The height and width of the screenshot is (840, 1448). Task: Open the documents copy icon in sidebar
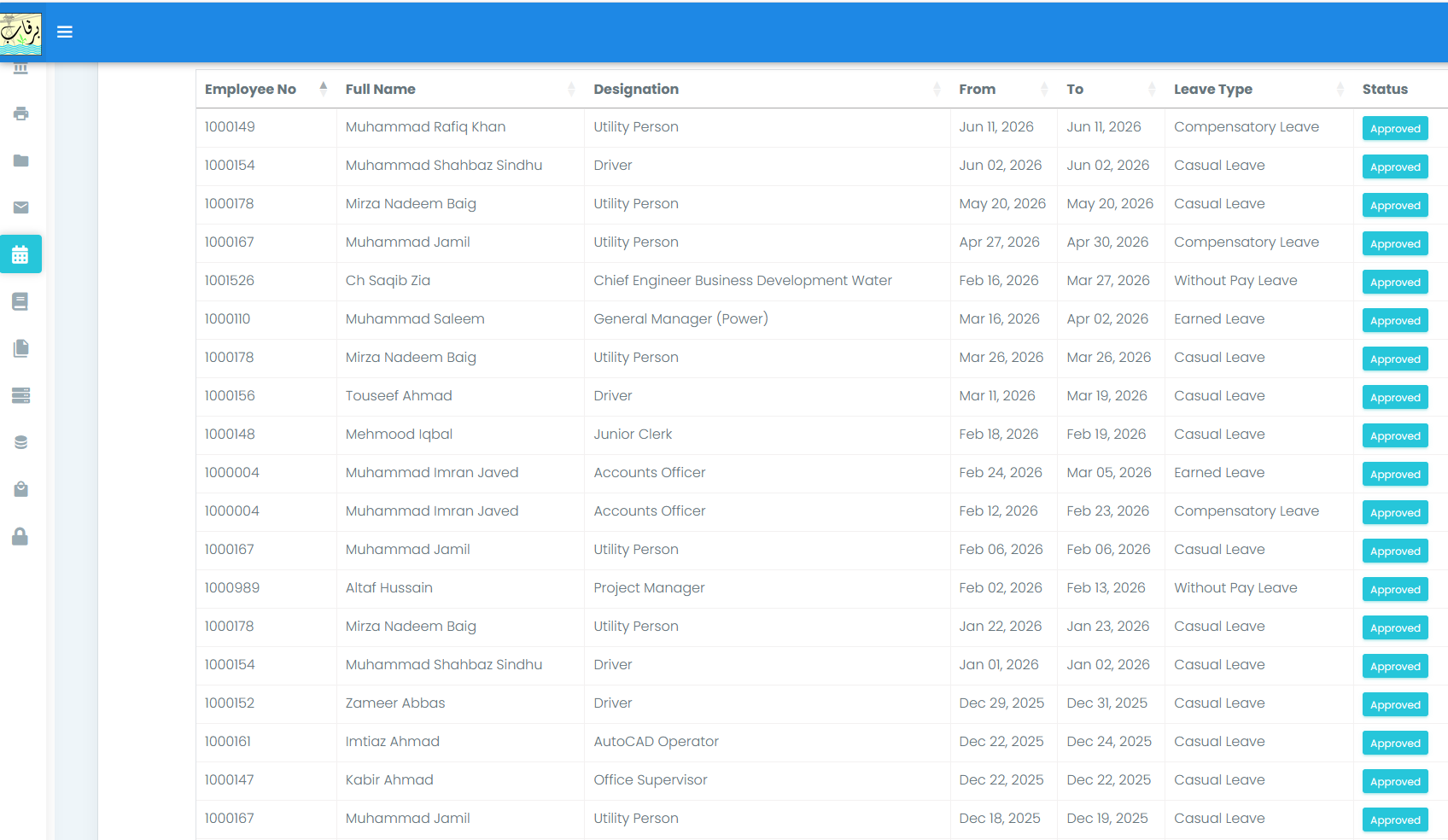[20, 348]
